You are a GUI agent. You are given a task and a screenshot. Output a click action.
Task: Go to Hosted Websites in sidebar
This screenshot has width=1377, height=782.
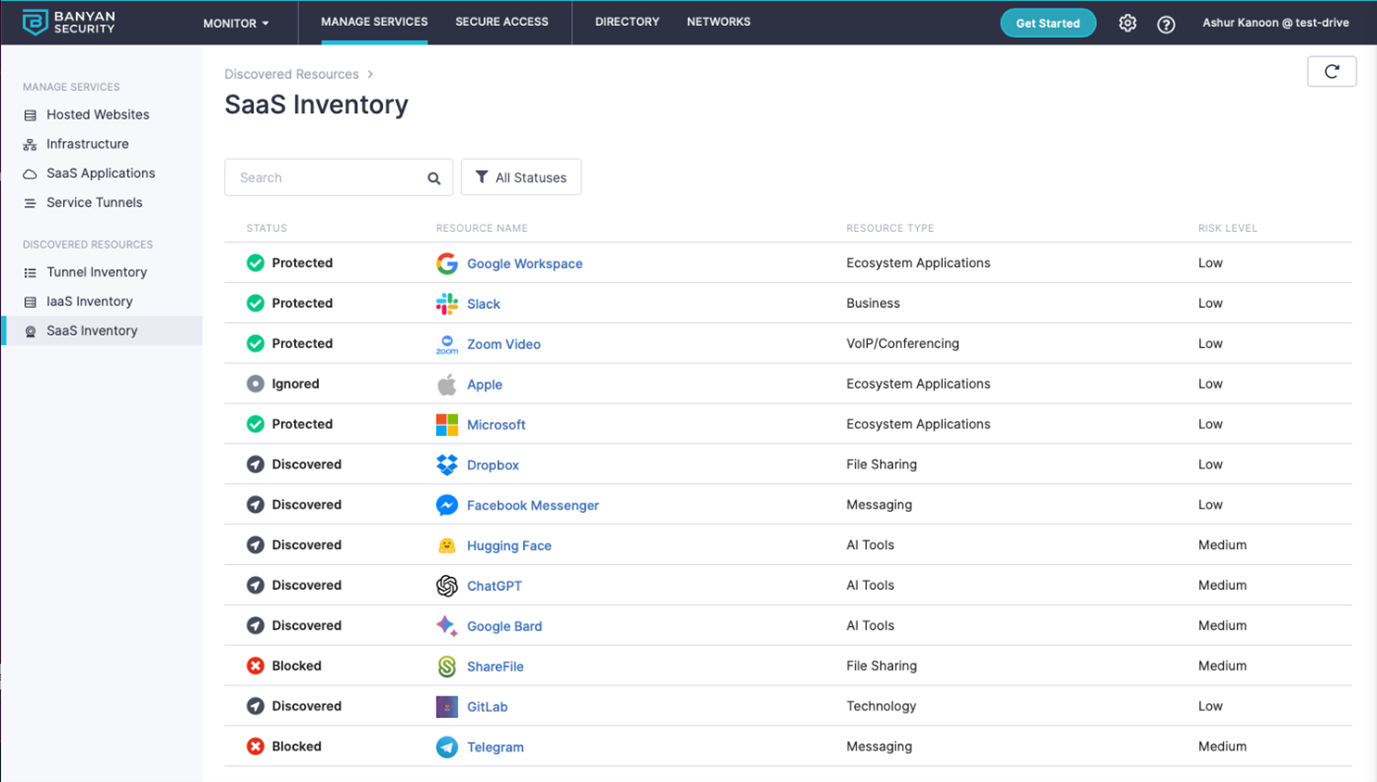tap(98, 115)
